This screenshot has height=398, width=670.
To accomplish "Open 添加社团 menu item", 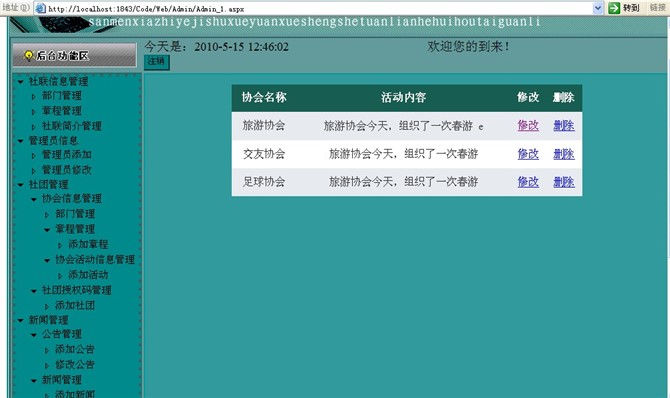I will coord(75,305).
